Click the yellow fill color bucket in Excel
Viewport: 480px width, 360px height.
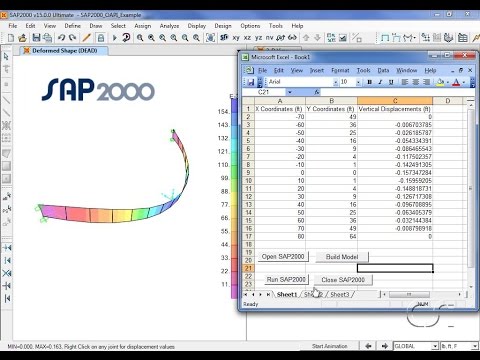[x=440, y=82]
